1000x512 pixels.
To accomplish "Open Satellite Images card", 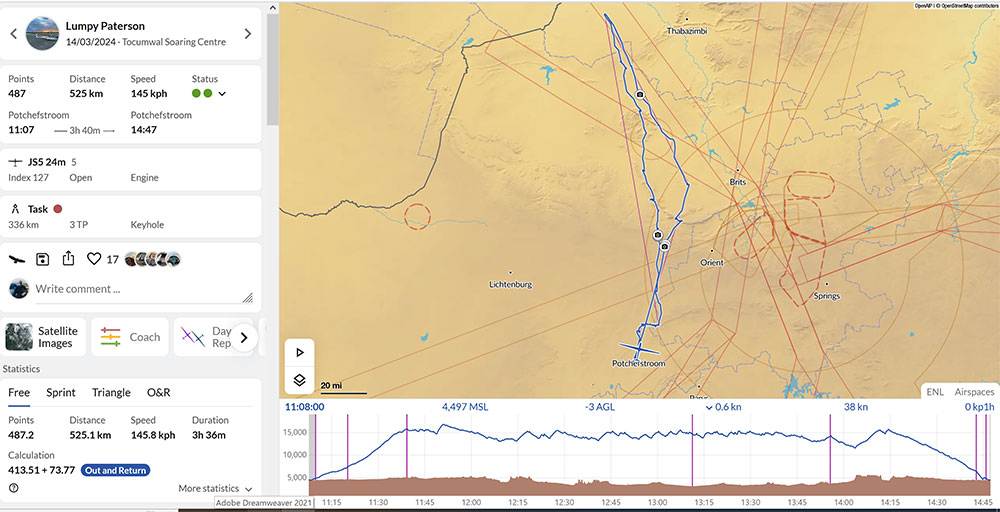I will pos(43,337).
